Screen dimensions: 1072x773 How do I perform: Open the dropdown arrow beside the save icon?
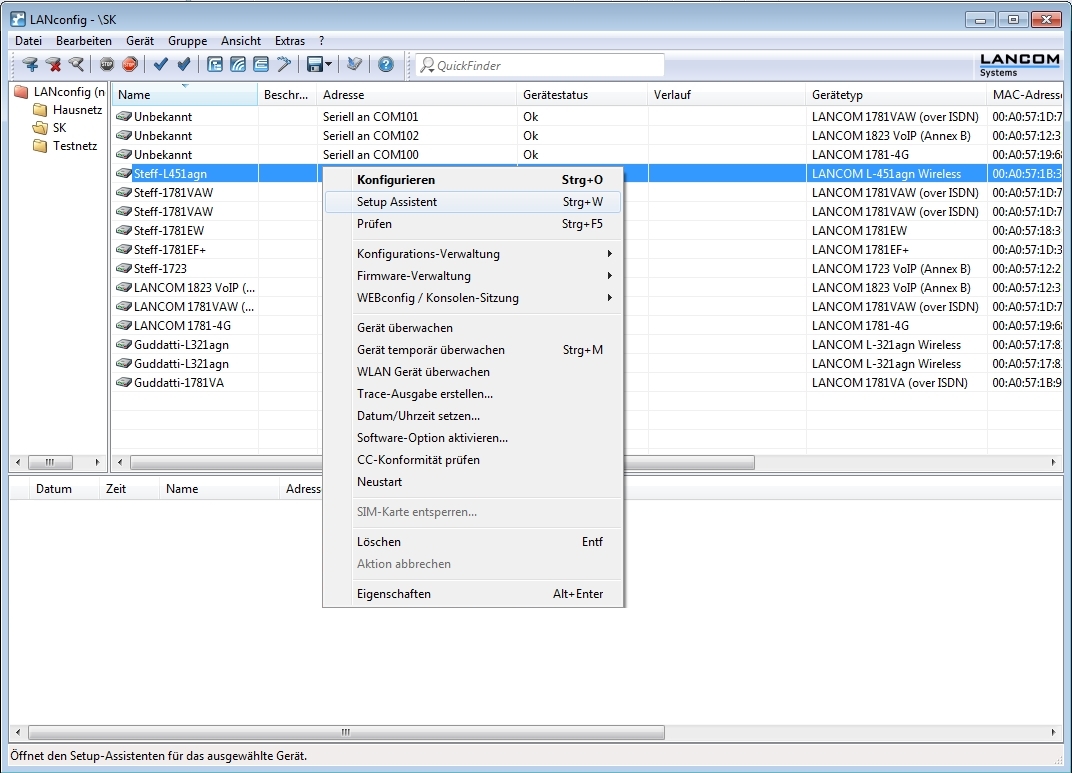point(328,65)
